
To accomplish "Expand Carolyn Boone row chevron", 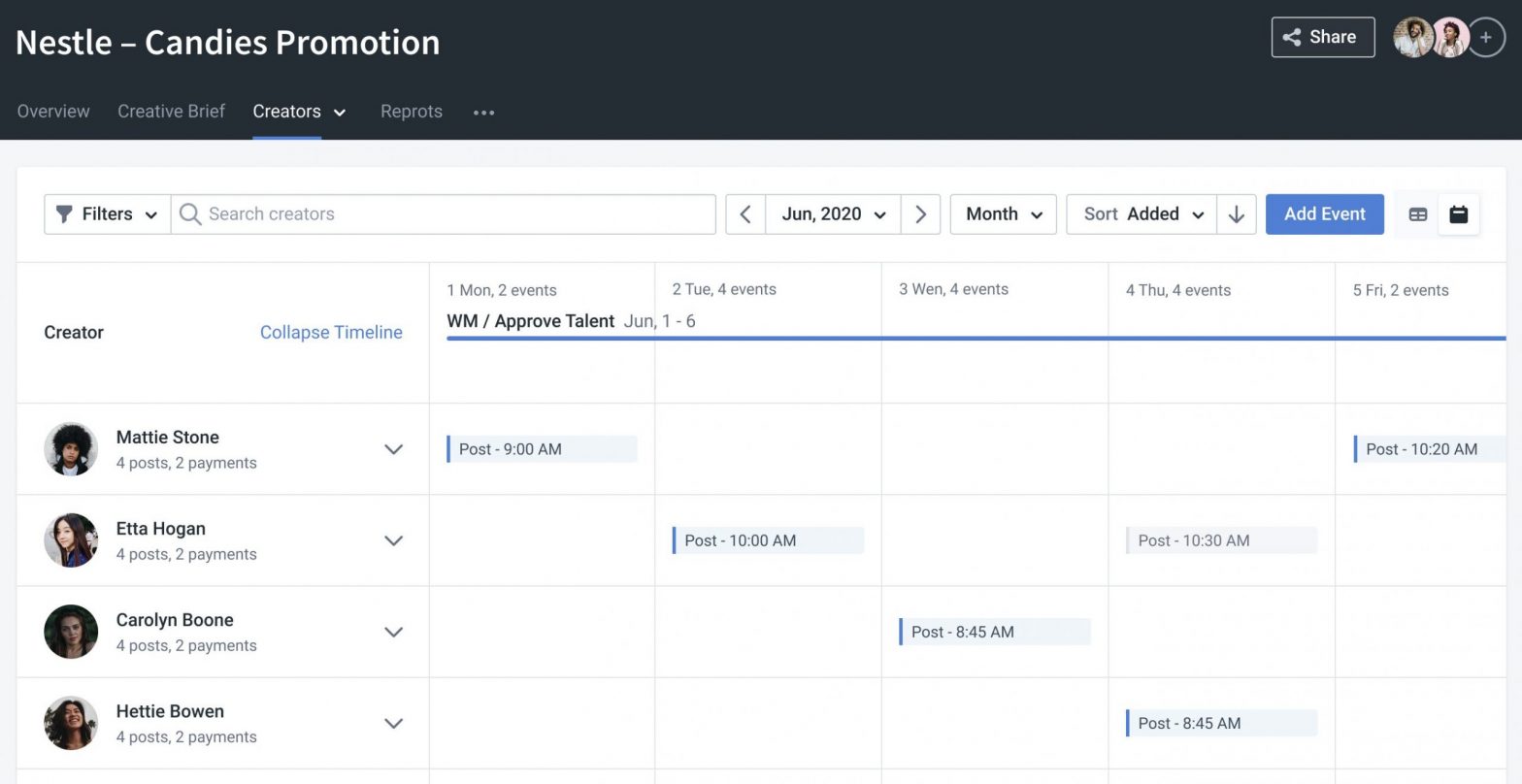I will click(393, 632).
